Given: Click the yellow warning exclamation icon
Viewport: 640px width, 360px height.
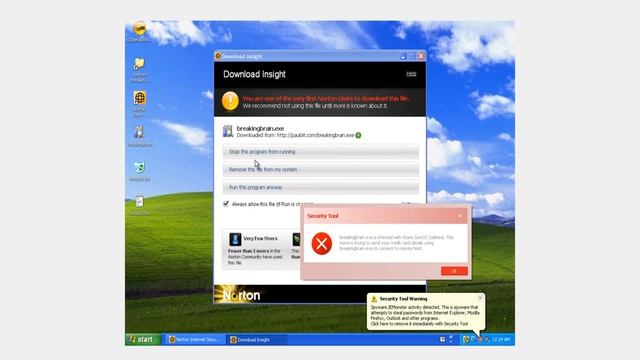Looking at the screenshot, I should (x=230, y=101).
